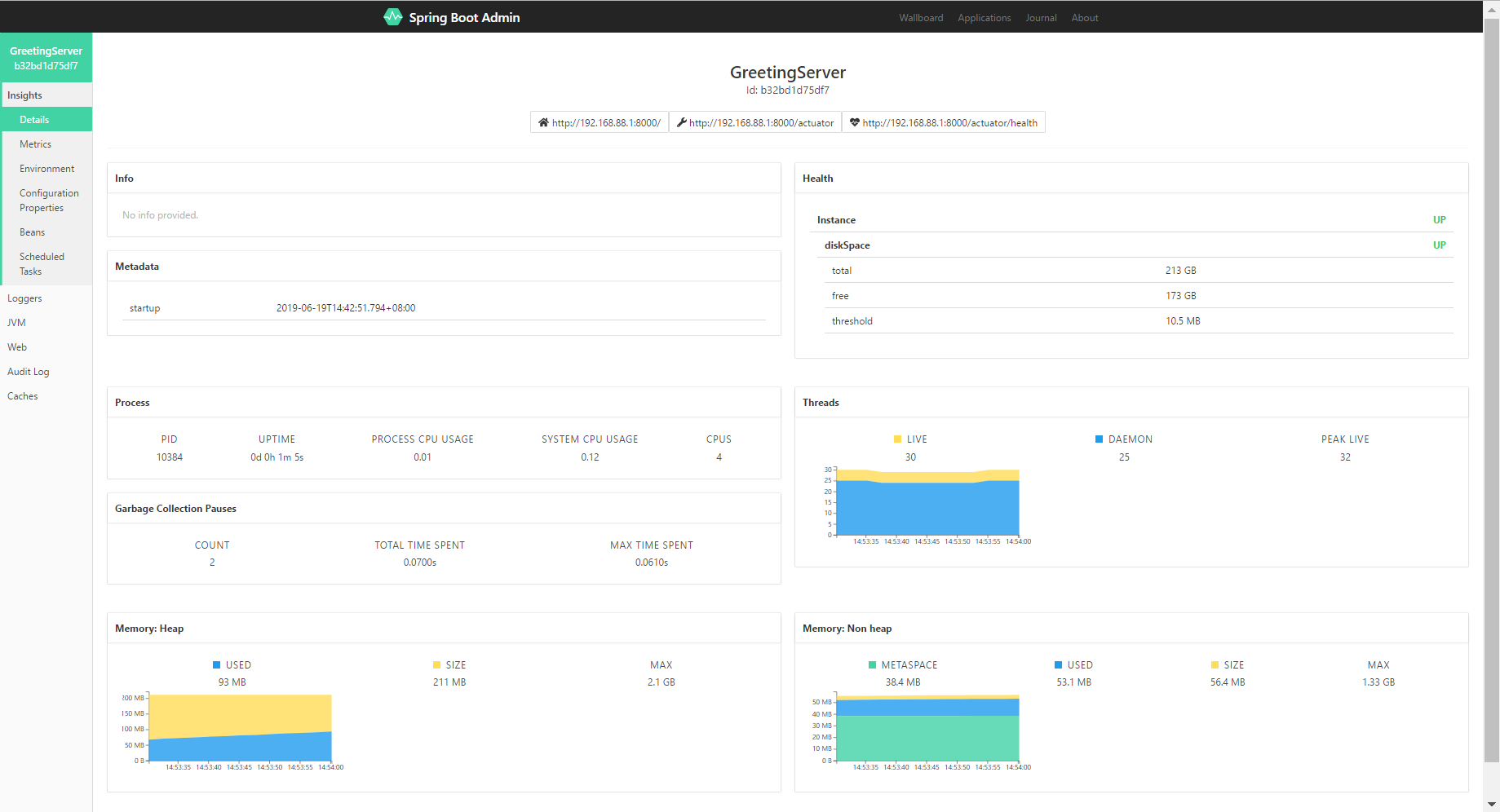Click the blue non-heap USED legend swatch

tap(1058, 665)
